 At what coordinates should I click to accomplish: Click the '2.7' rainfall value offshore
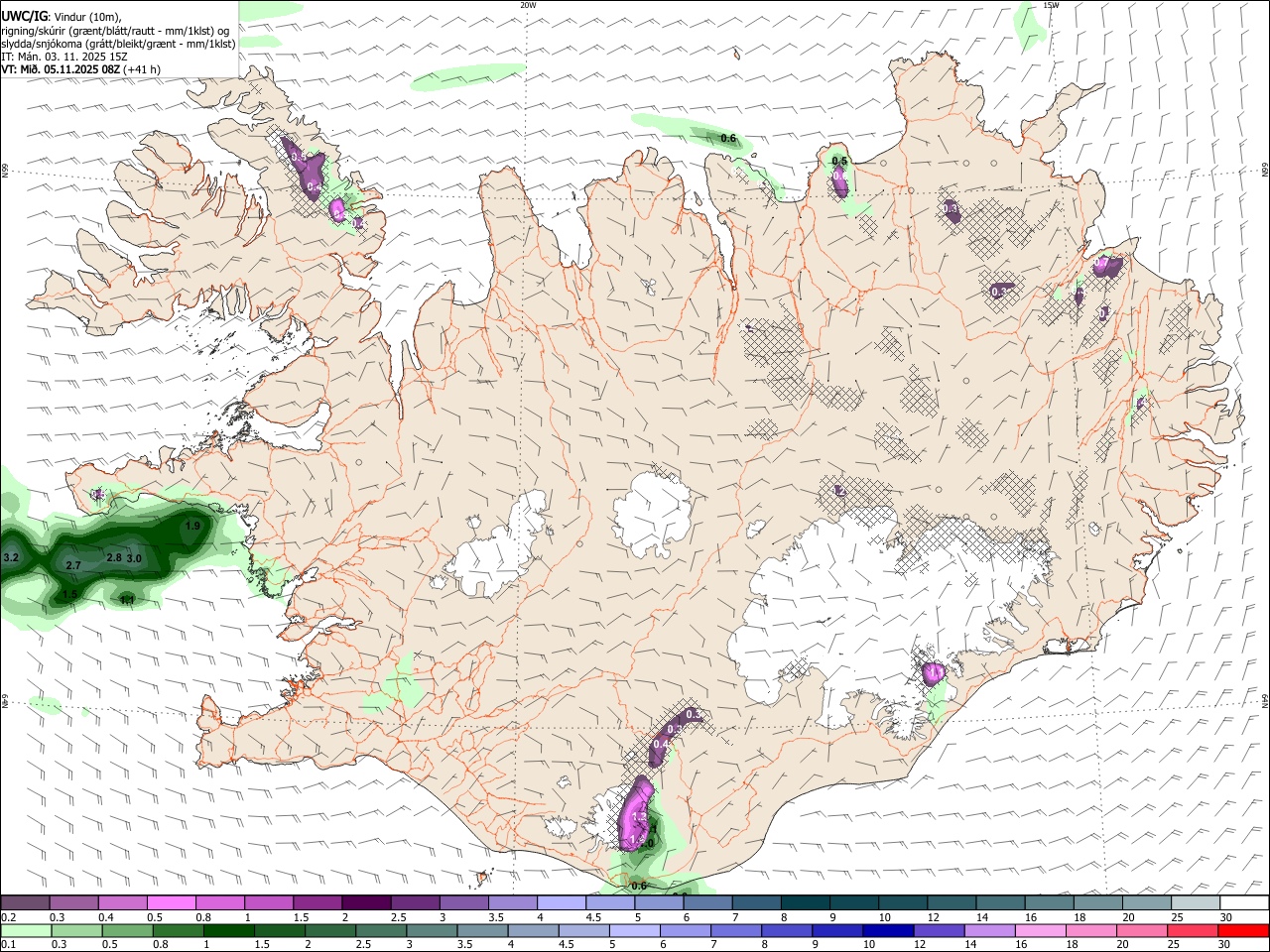coord(72,565)
